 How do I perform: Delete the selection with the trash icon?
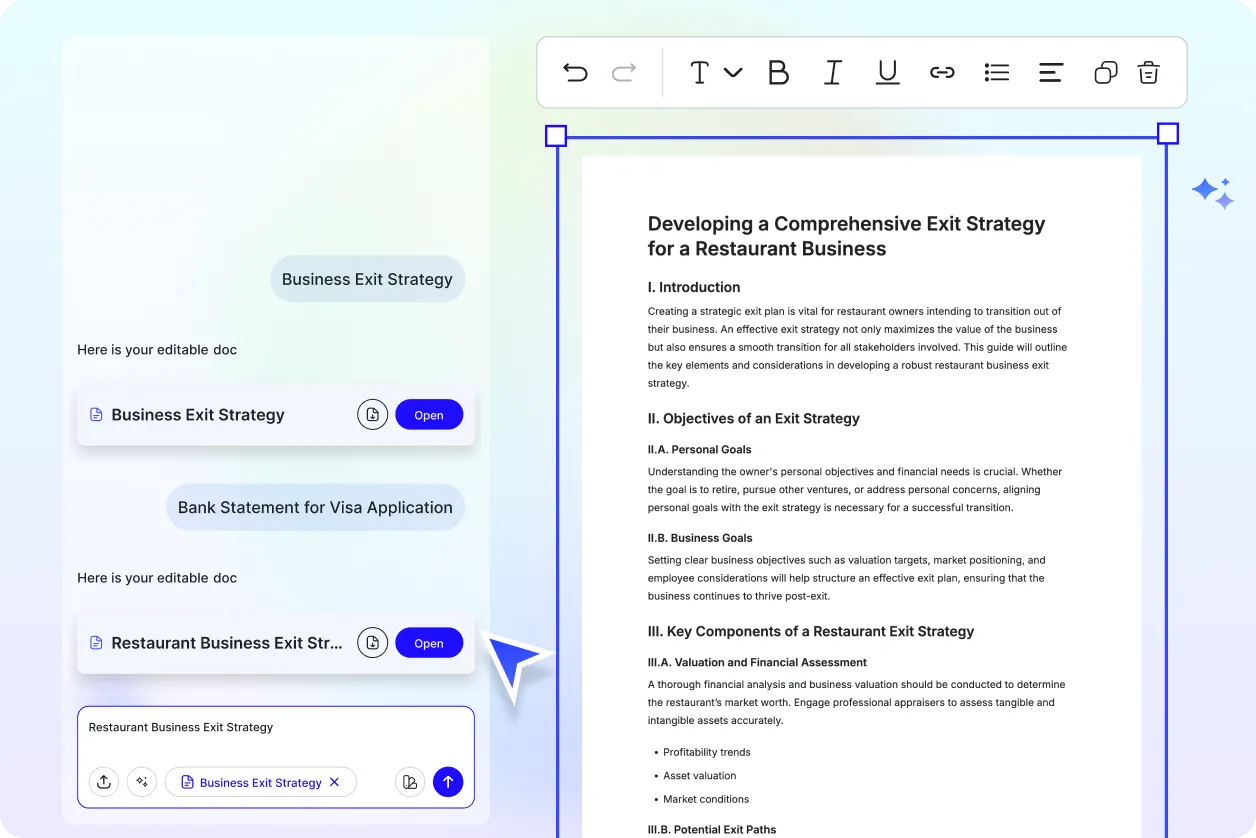tap(1148, 72)
